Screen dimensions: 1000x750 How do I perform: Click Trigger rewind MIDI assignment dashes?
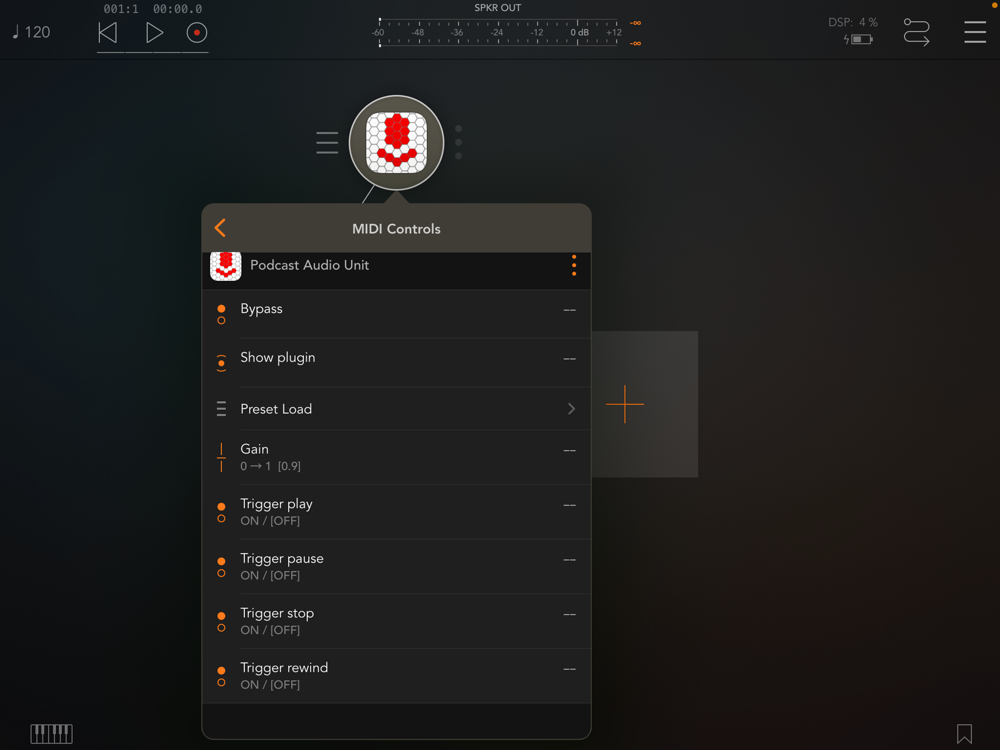(x=570, y=669)
